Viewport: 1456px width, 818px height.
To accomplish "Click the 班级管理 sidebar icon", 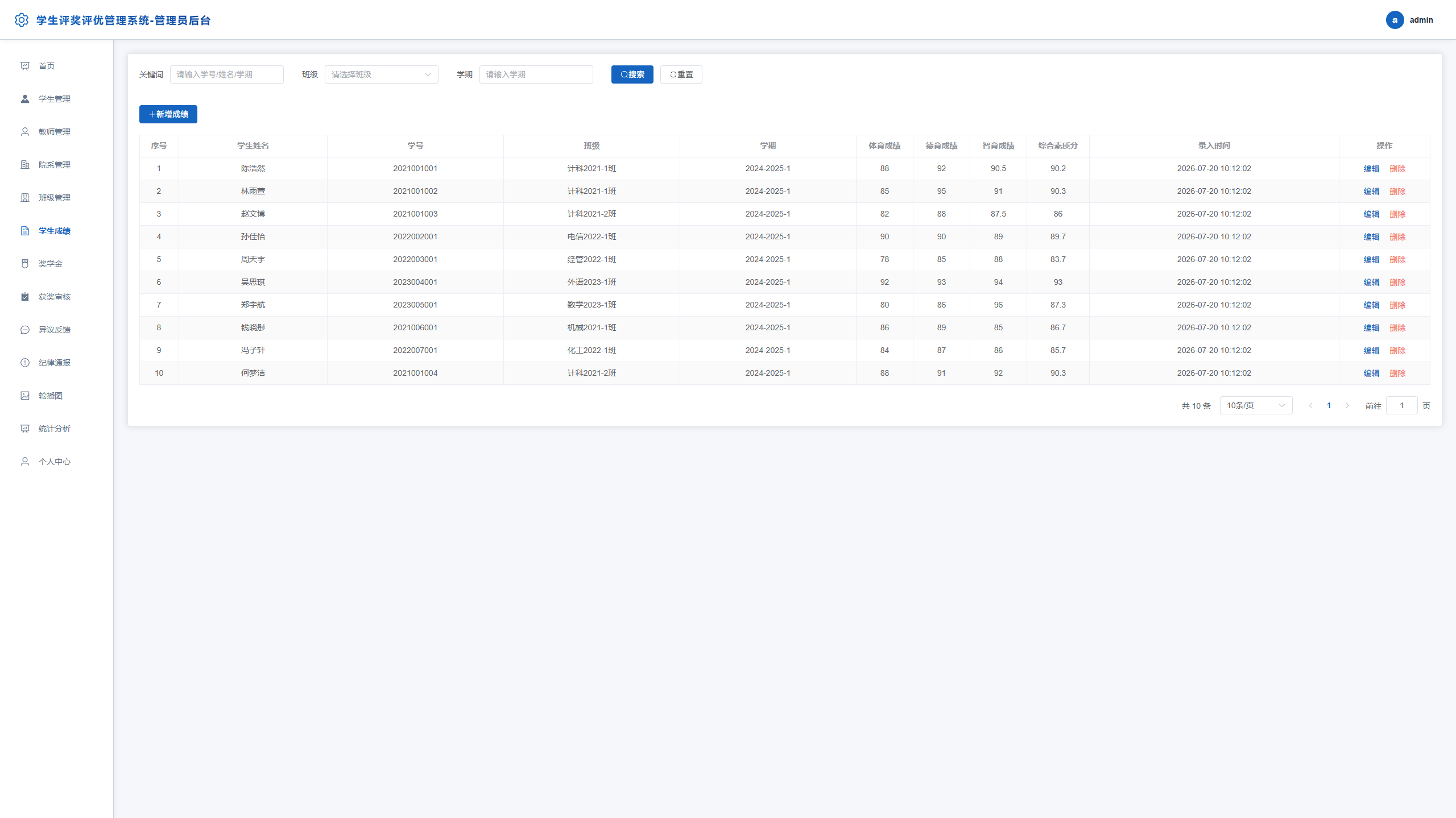I will click(x=25, y=198).
